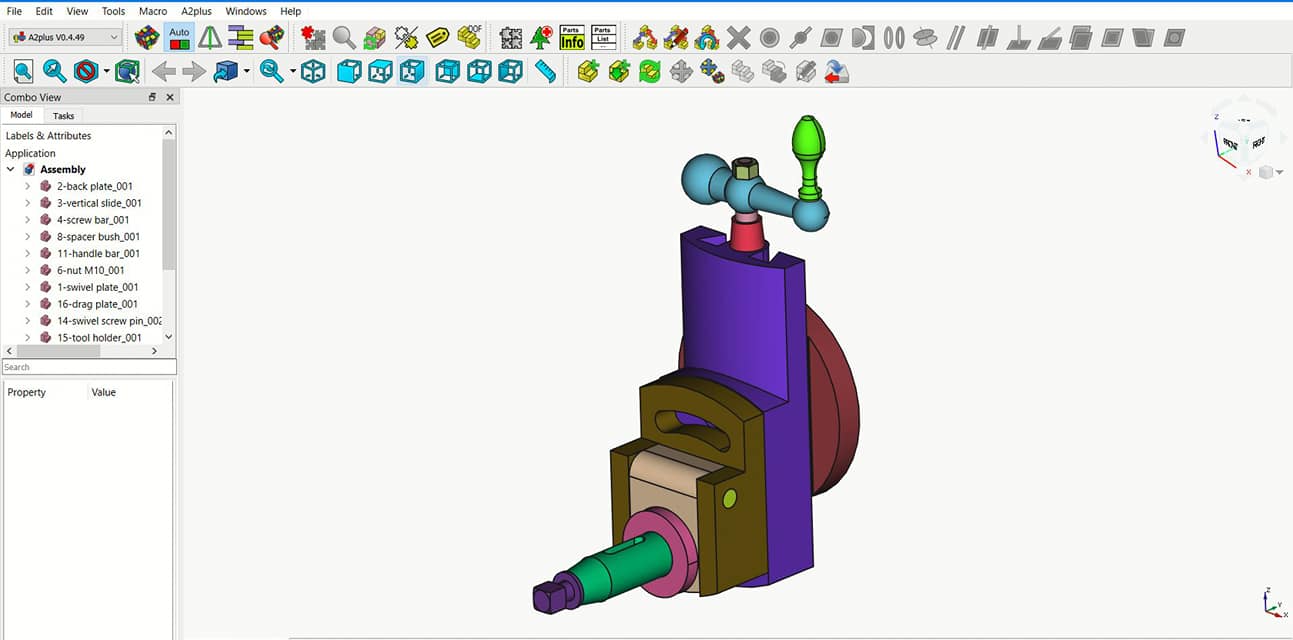Viewport: 1293px width, 640px height.
Task: Click the Search field in Combo View
Action: 89,367
